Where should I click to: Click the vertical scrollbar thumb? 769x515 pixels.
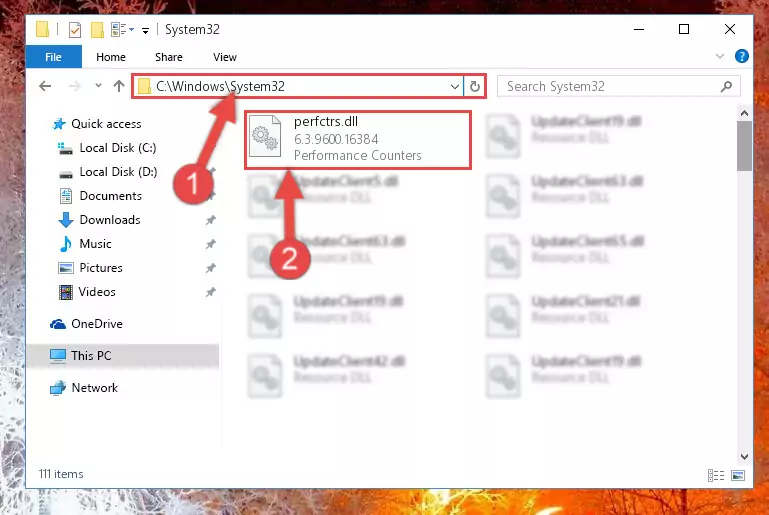point(744,146)
